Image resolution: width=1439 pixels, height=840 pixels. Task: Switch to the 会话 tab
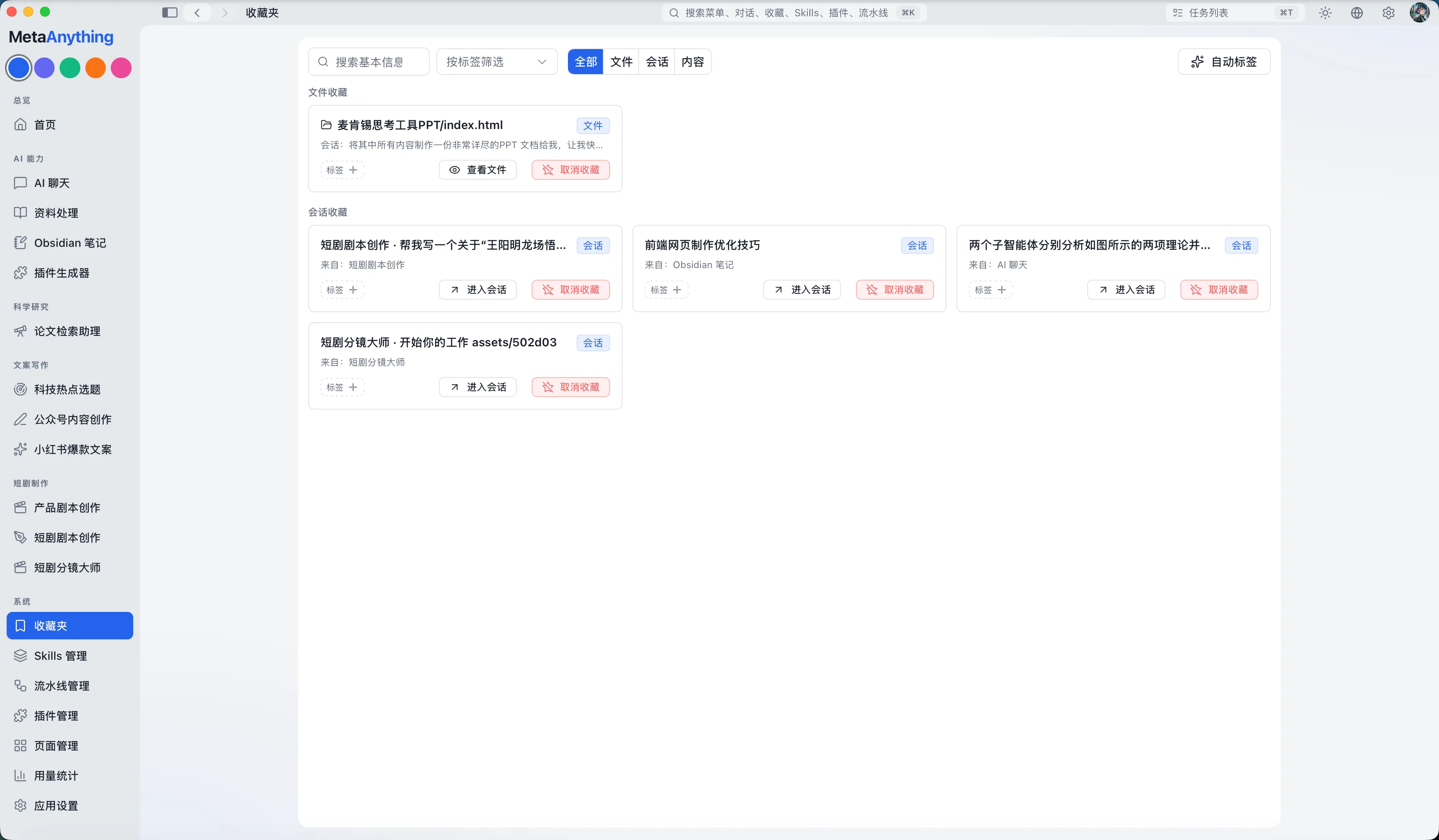[657, 62]
